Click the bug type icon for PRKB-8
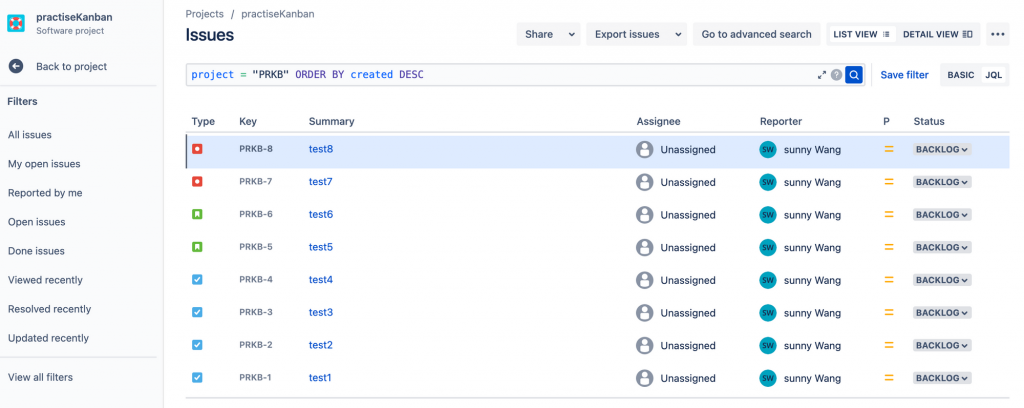This screenshot has height=408, width=1024. point(197,149)
